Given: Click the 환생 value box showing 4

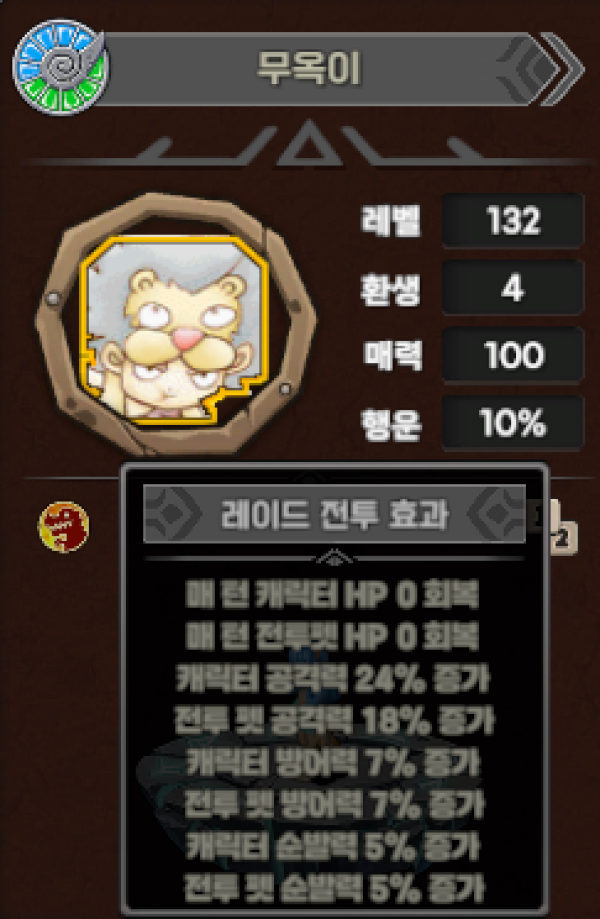Looking at the screenshot, I should 513,288.
